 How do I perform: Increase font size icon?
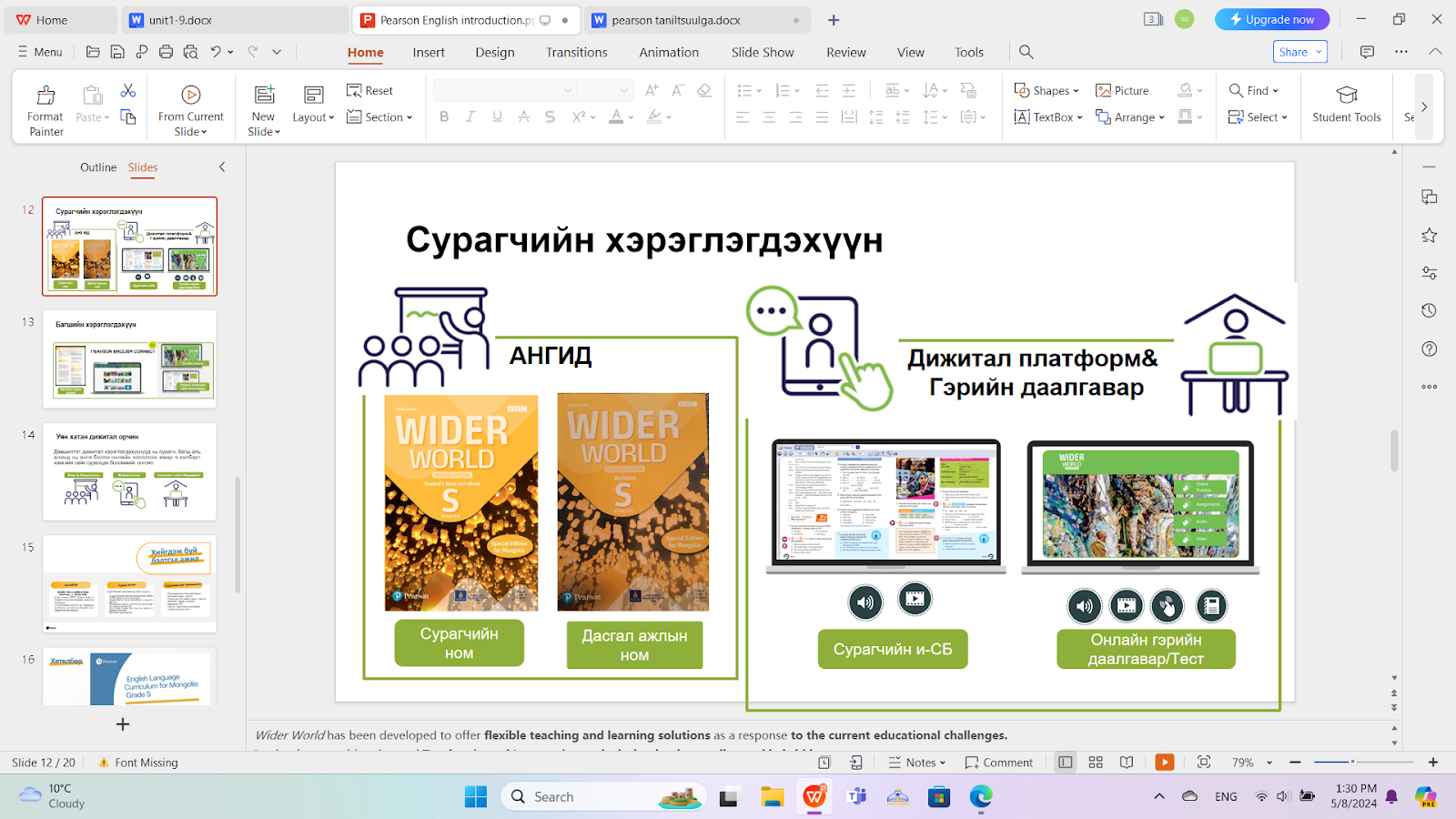click(x=652, y=90)
